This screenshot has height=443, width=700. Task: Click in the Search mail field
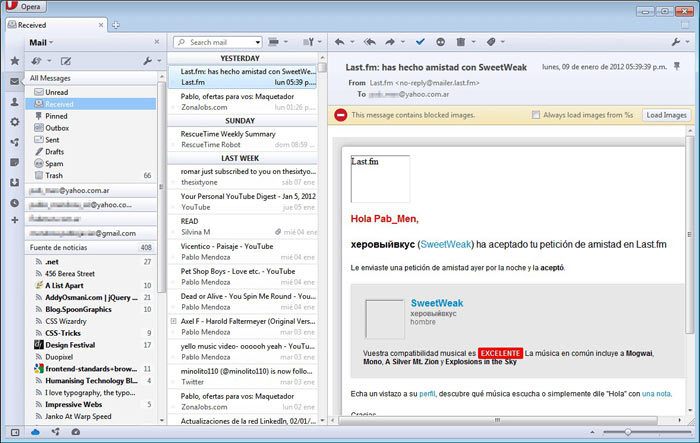coord(217,42)
